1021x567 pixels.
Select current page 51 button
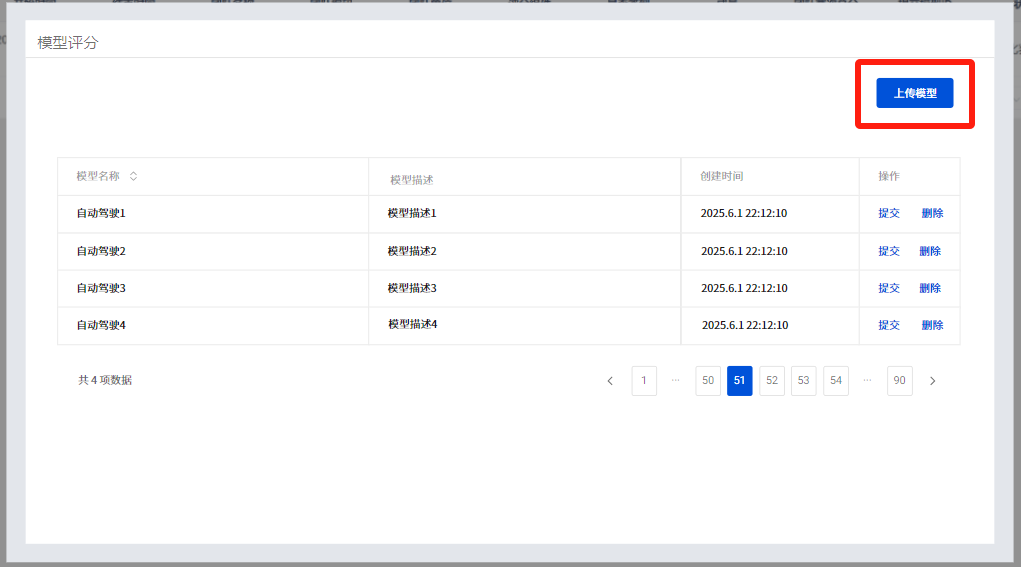pyautogui.click(x=740, y=381)
